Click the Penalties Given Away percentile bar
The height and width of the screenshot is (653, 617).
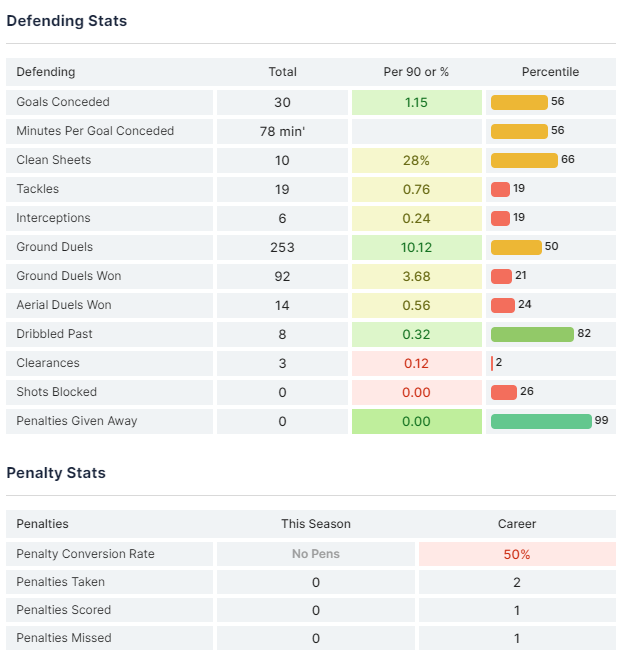pos(541,421)
